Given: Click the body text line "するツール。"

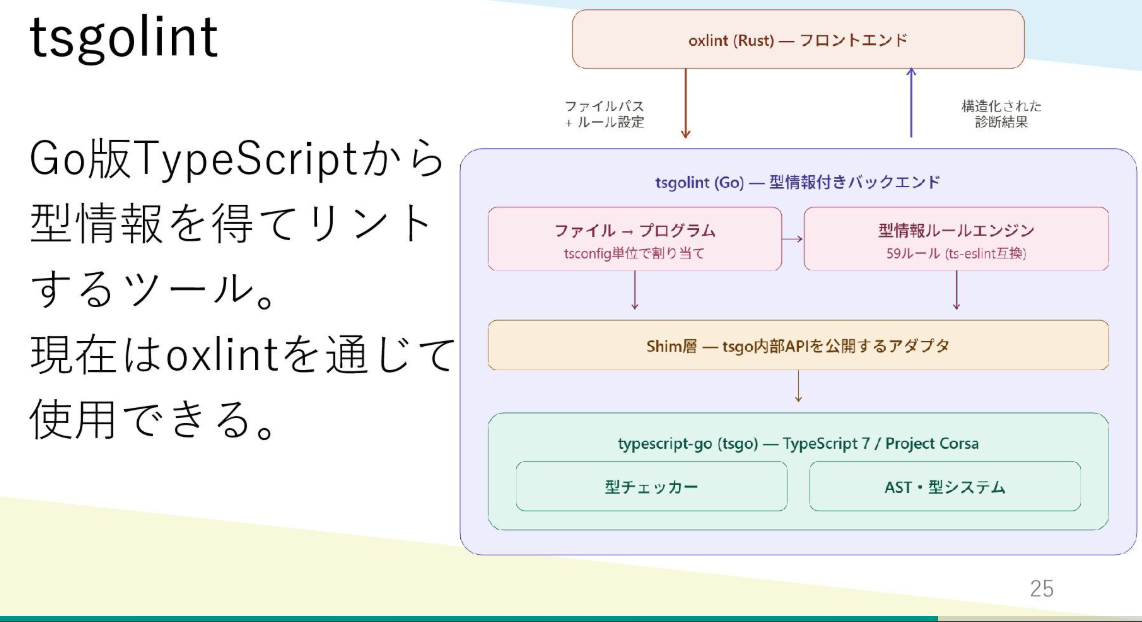Looking at the screenshot, I should (x=154, y=288).
